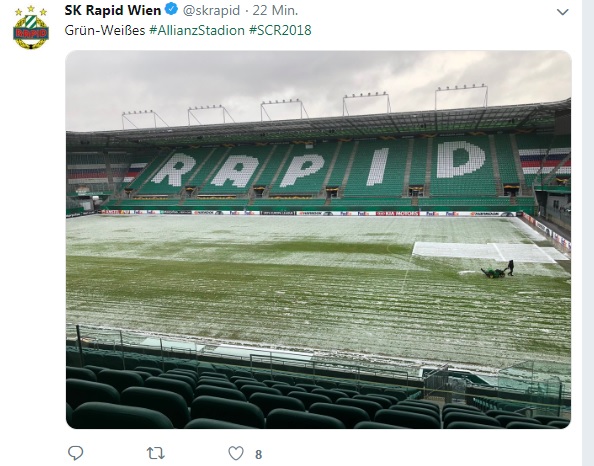The image size is (594, 466).
Task: Retweet the SK Rapid Wien post
Action: click(x=155, y=453)
